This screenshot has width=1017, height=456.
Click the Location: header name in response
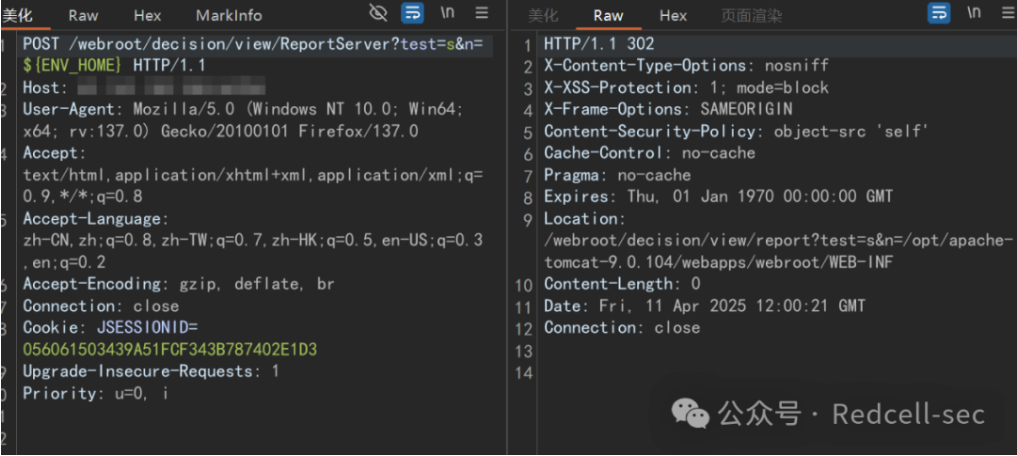pos(584,219)
